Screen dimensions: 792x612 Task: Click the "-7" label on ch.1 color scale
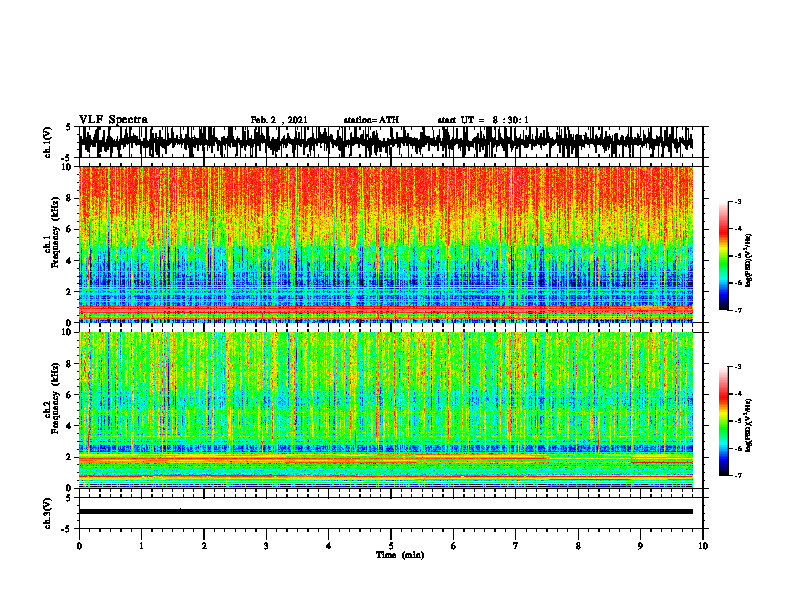pos(738,310)
